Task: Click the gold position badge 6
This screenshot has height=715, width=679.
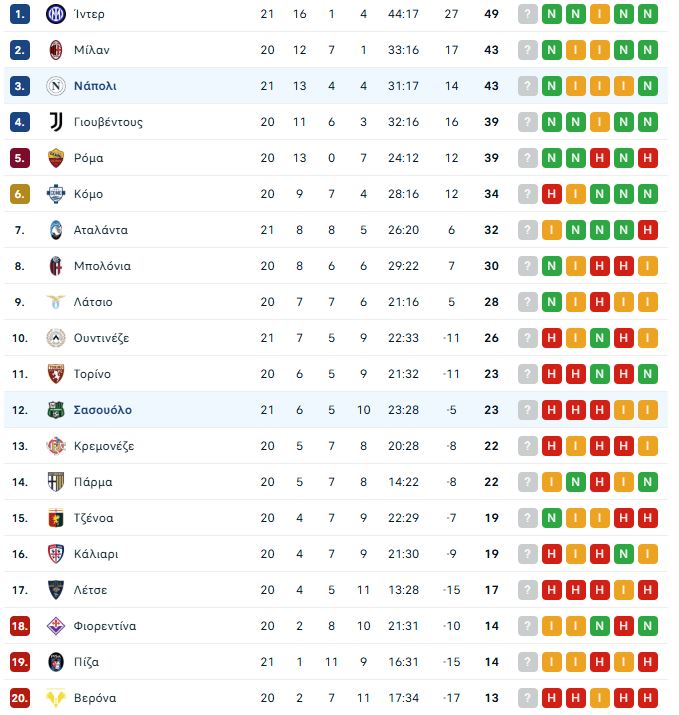Action: click(x=20, y=194)
